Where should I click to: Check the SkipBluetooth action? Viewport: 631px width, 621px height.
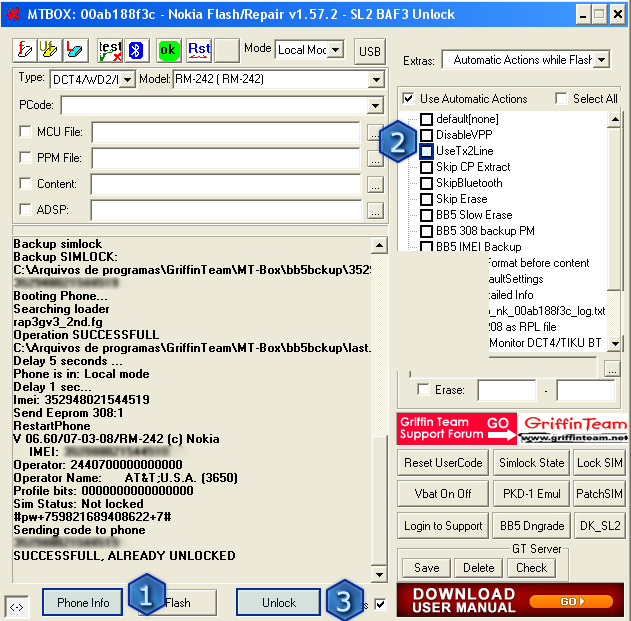point(426,183)
